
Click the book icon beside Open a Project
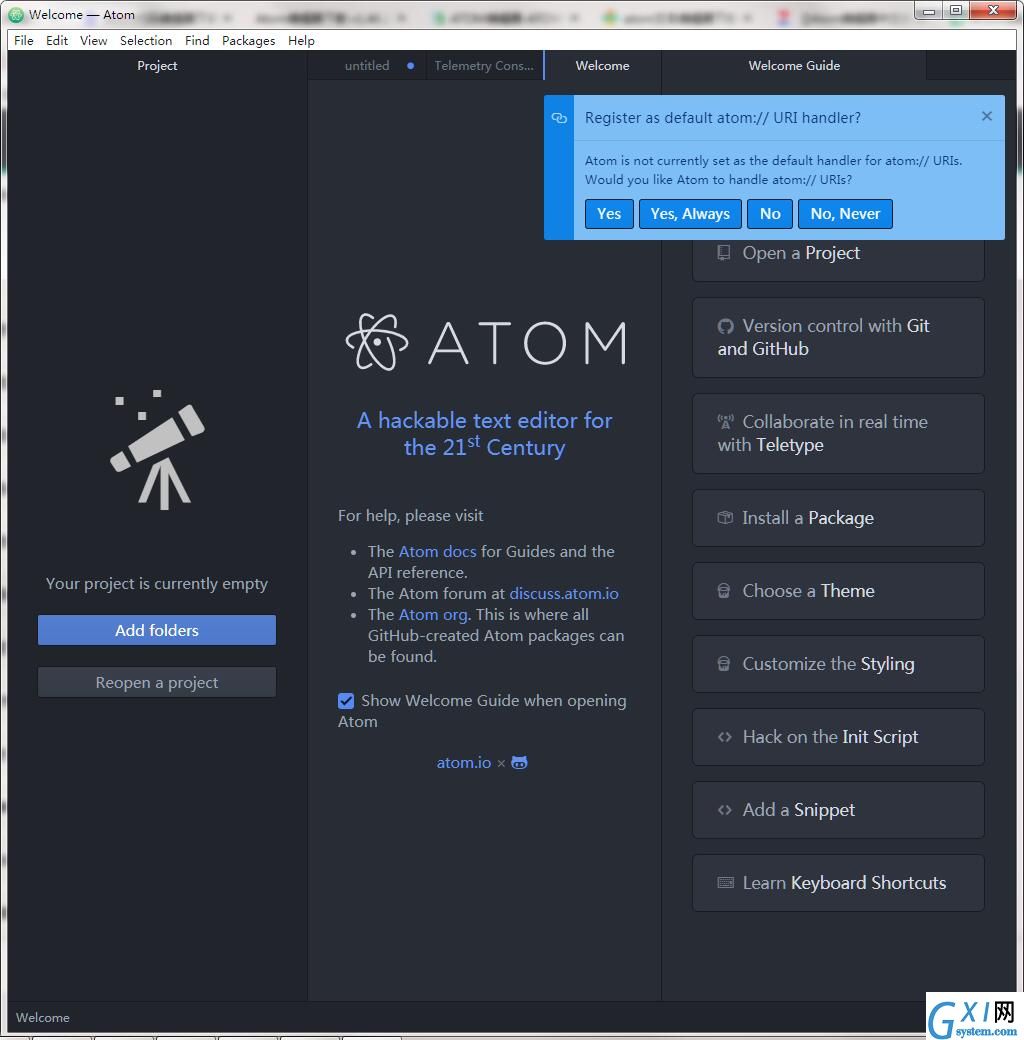pos(724,253)
